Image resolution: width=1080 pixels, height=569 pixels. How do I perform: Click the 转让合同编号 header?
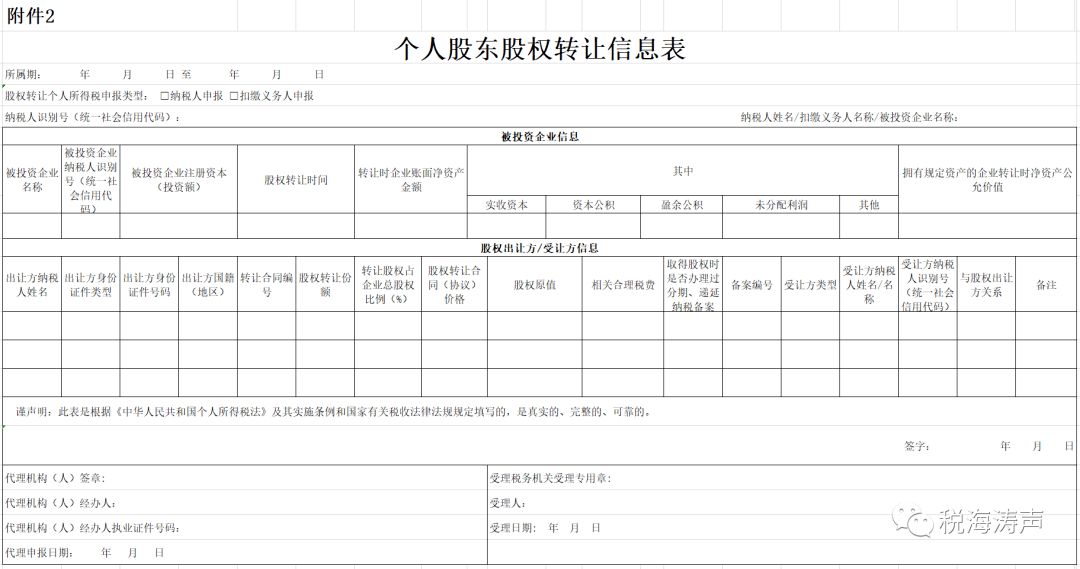267,284
